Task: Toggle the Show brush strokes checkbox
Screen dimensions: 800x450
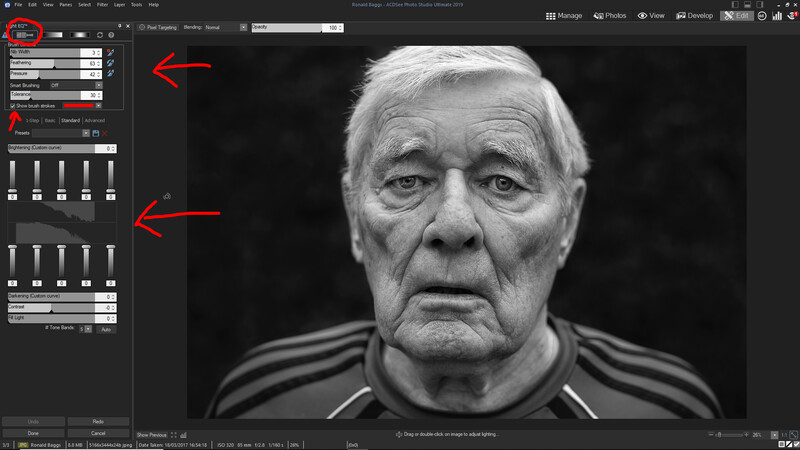Action: coord(13,106)
